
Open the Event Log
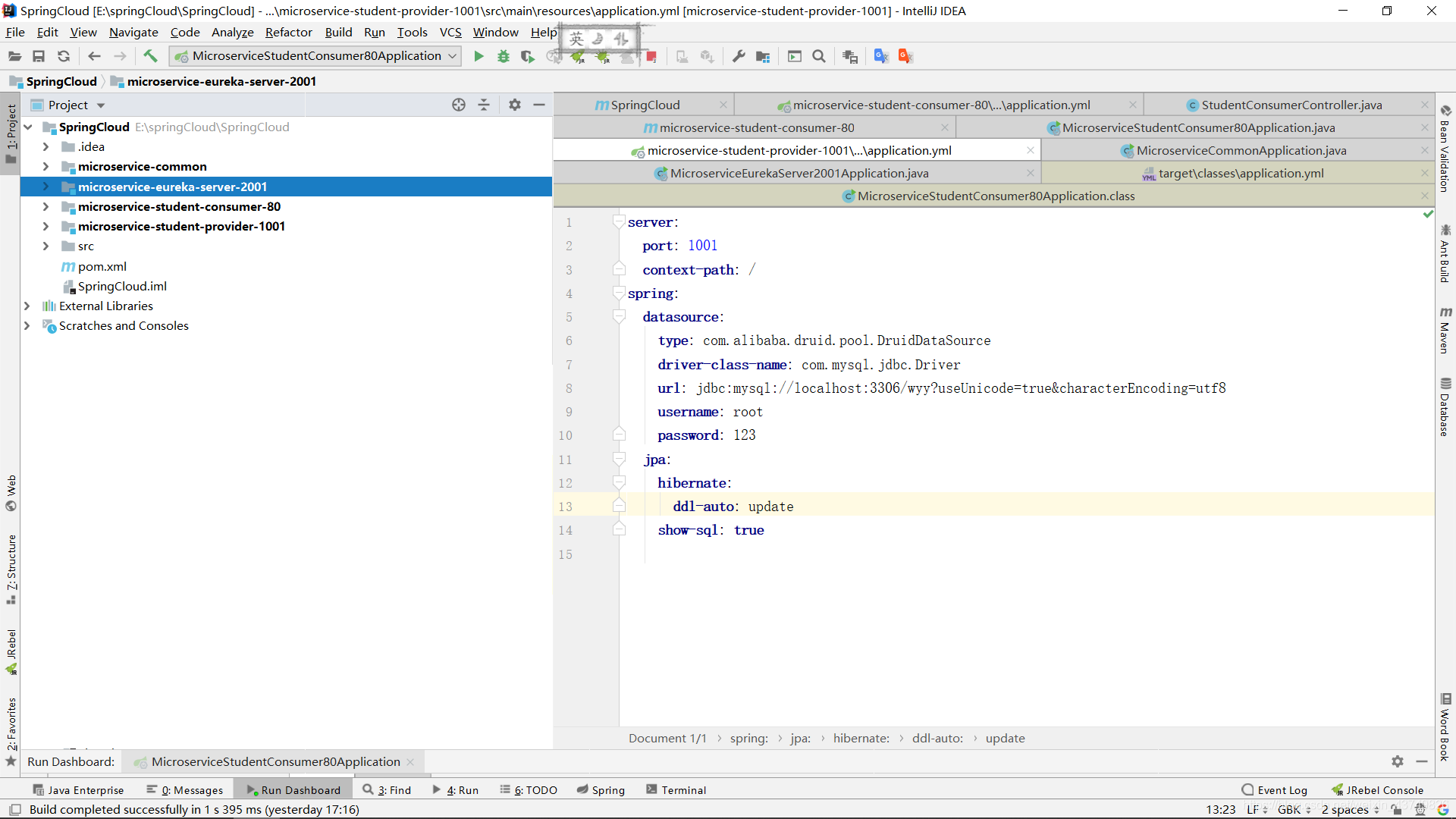(x=1274, y=789)
